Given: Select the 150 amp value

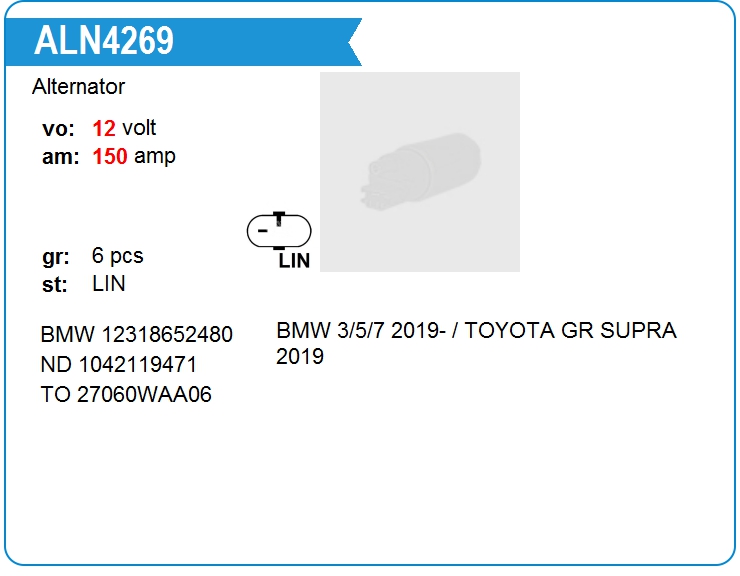Looking at the screenshot, I should point(134,156).
